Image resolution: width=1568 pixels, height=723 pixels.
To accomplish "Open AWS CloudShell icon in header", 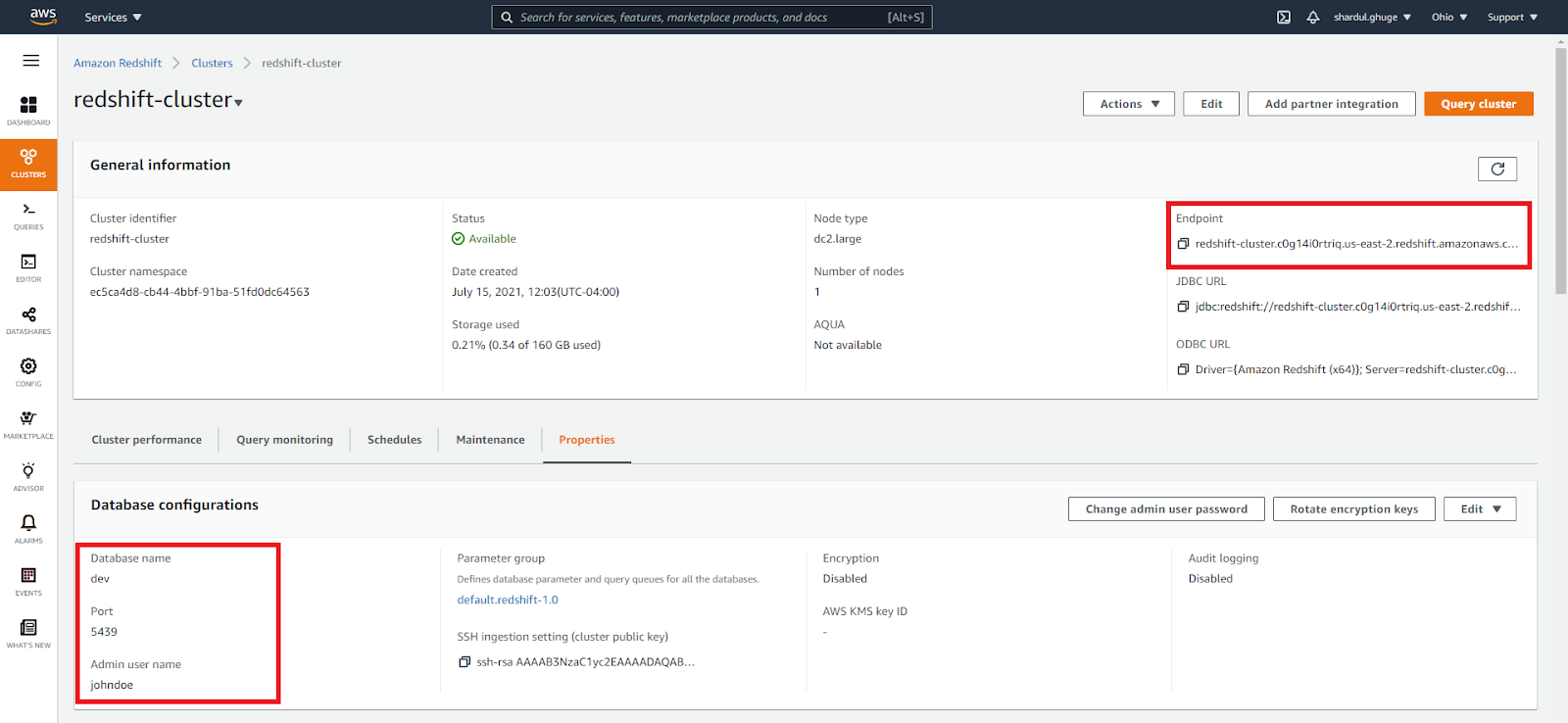I will [x=1283, y=18].
